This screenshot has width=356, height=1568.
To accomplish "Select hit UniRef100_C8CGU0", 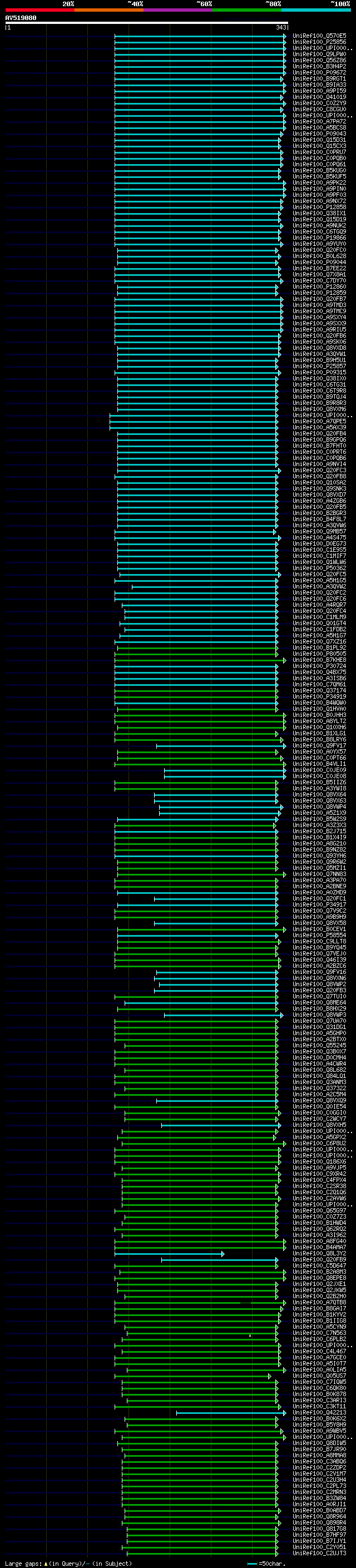I will 319,109.
